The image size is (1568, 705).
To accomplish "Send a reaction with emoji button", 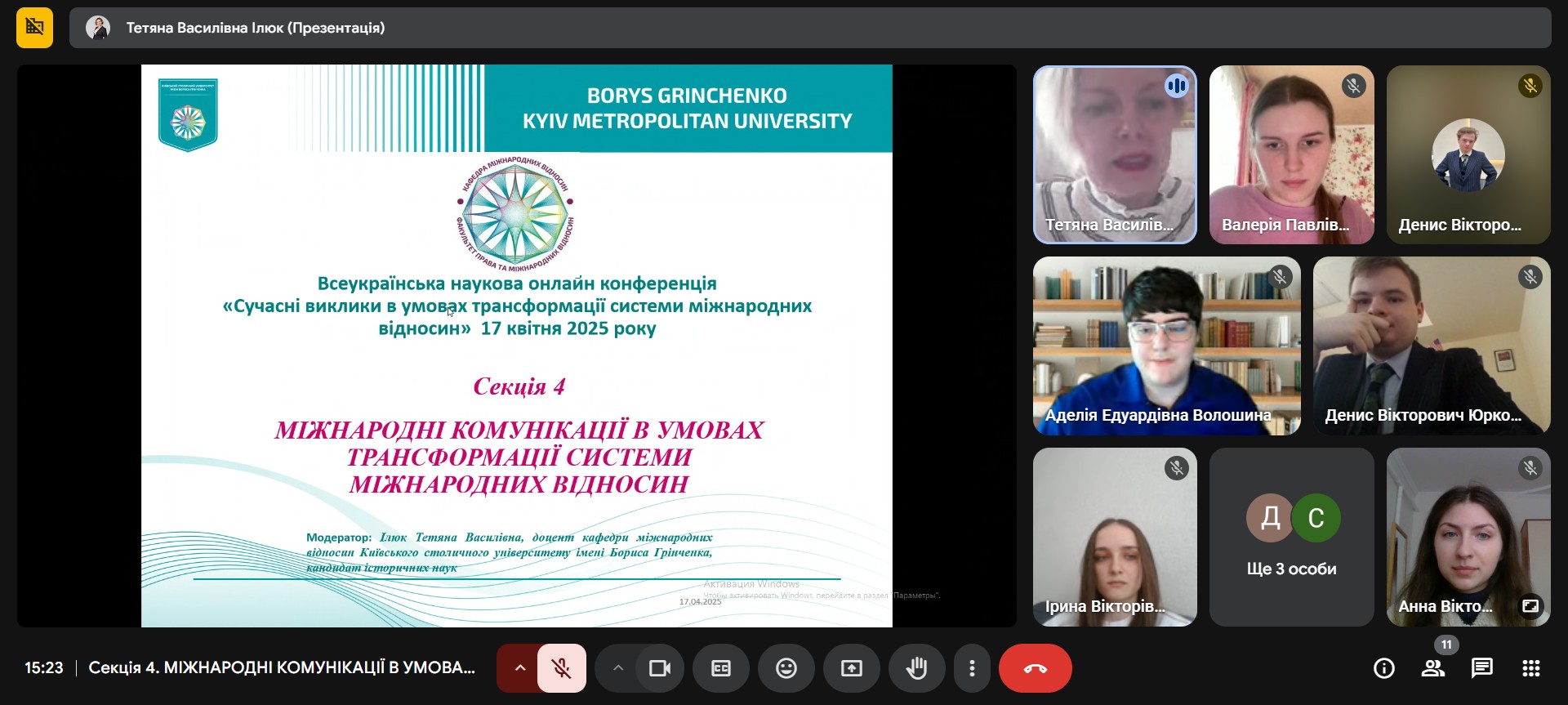I will (786, 668).
